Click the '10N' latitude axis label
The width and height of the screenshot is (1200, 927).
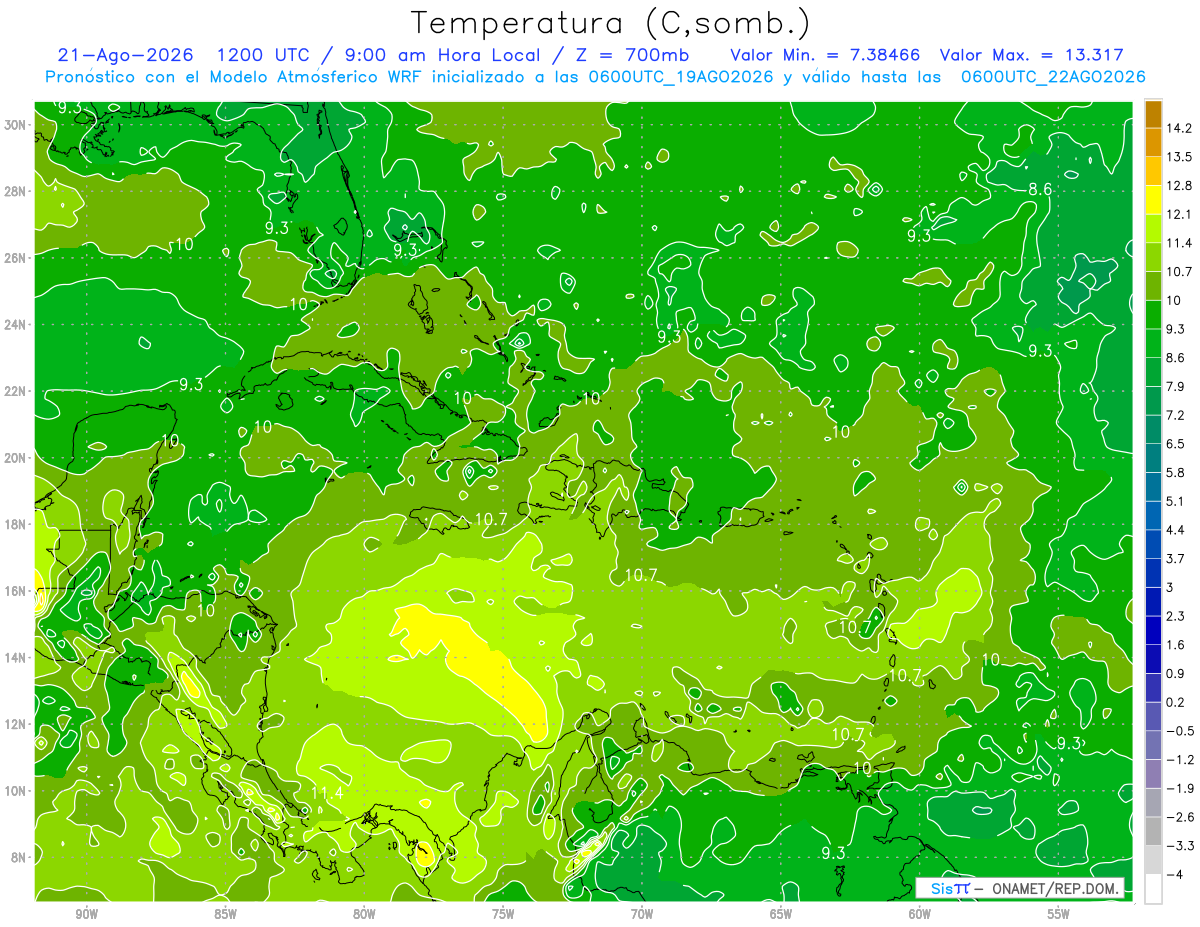tap(17, 790)
